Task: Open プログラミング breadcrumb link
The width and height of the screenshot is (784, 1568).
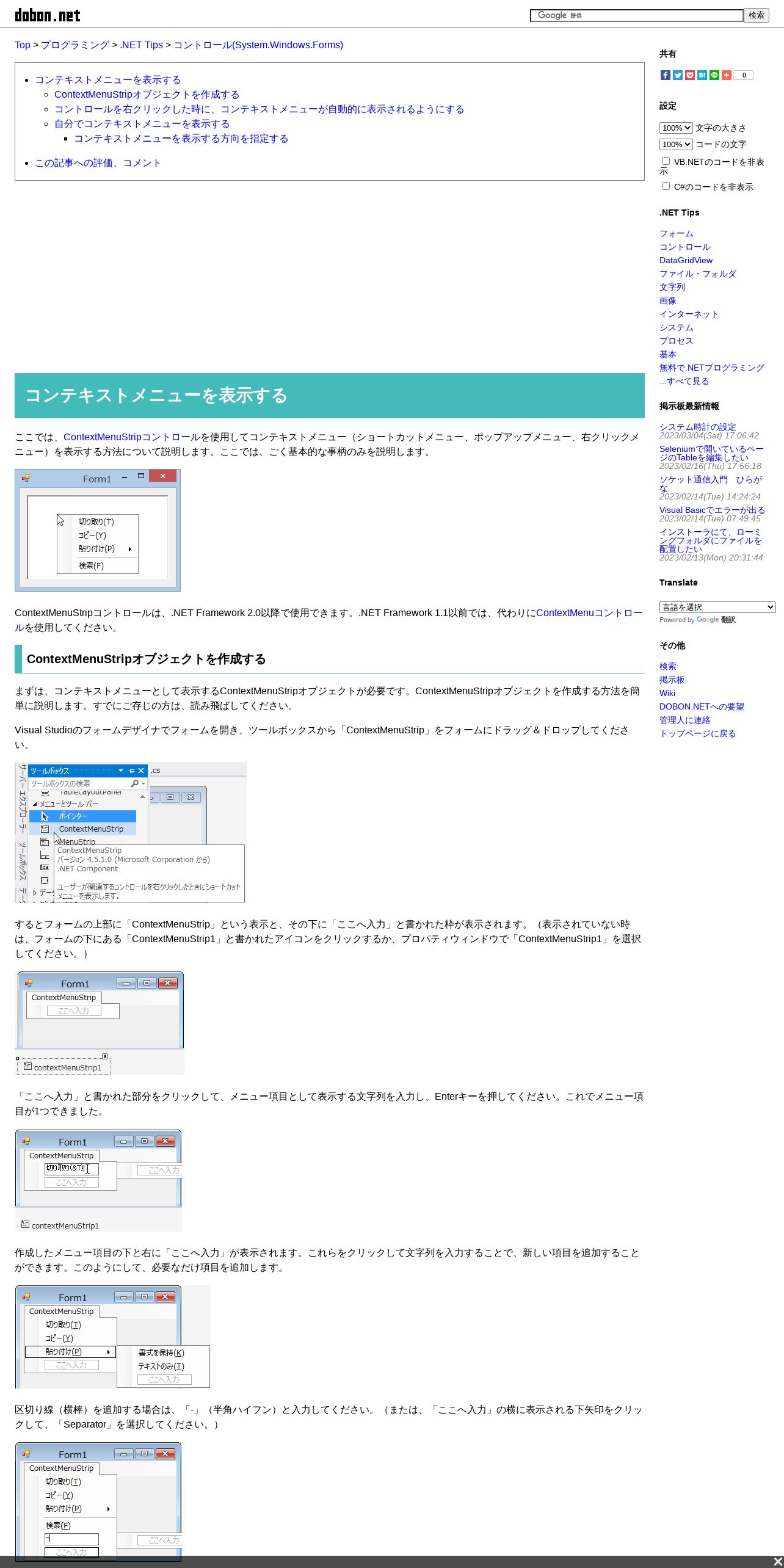Action: coord(75,45)
